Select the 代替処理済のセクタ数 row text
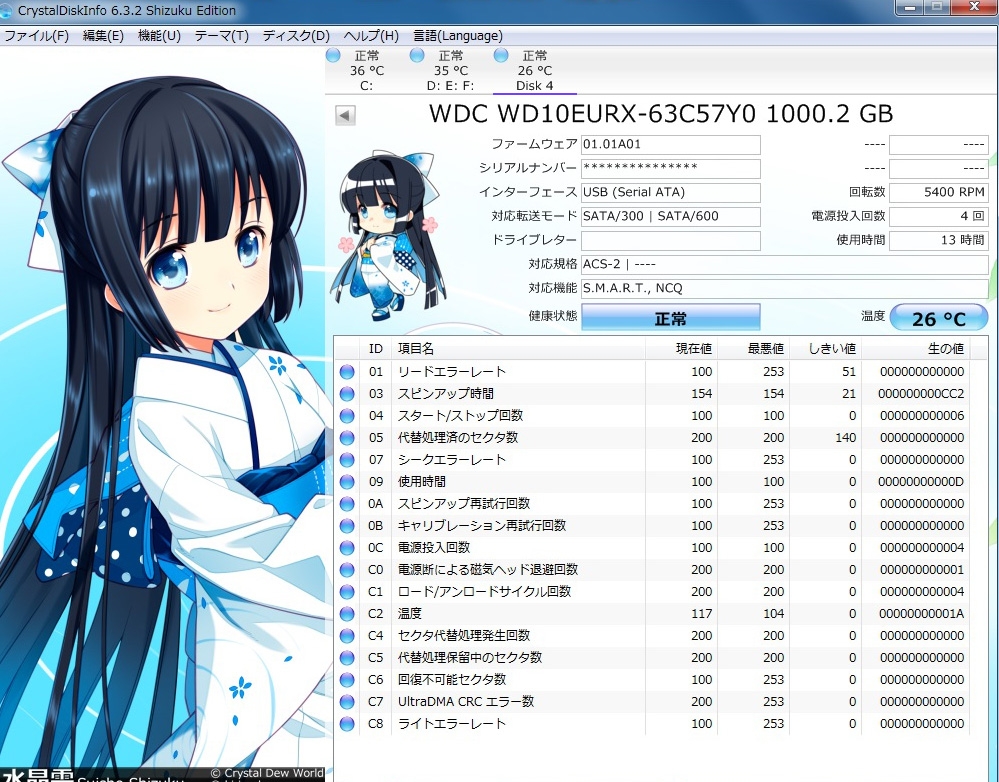Image resolution: width=999 pixels, height=782 pixels. 457,438
